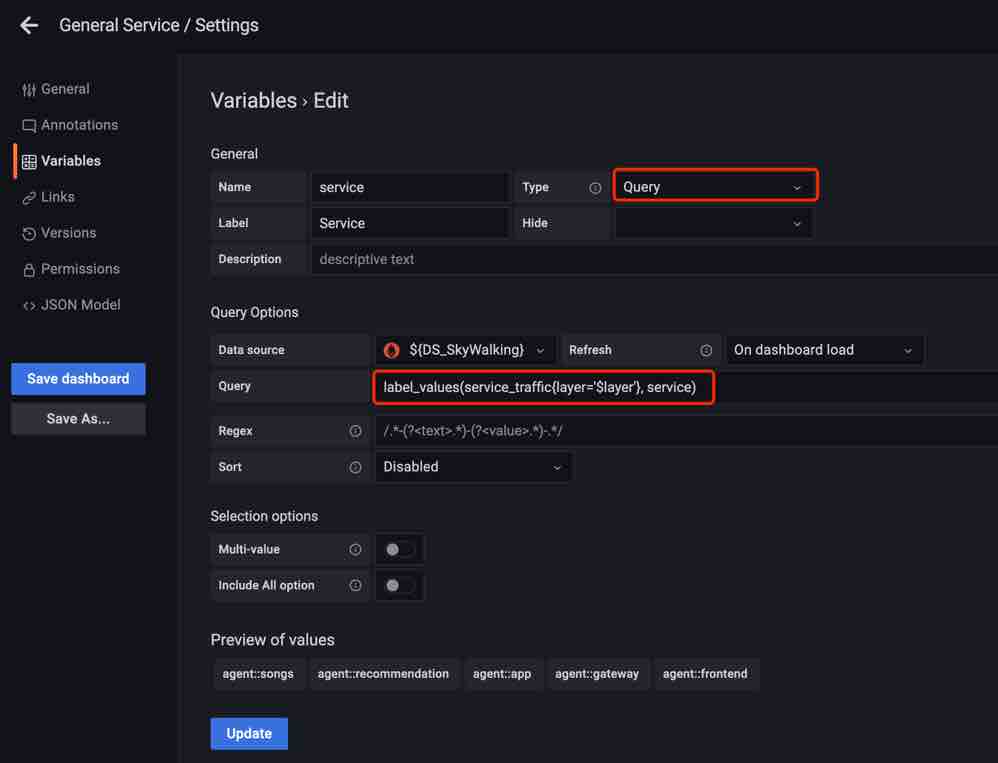This screenshot has height=763, width=998.
Task: Click the info icon next to Type
Action: [x=595, y=188]
